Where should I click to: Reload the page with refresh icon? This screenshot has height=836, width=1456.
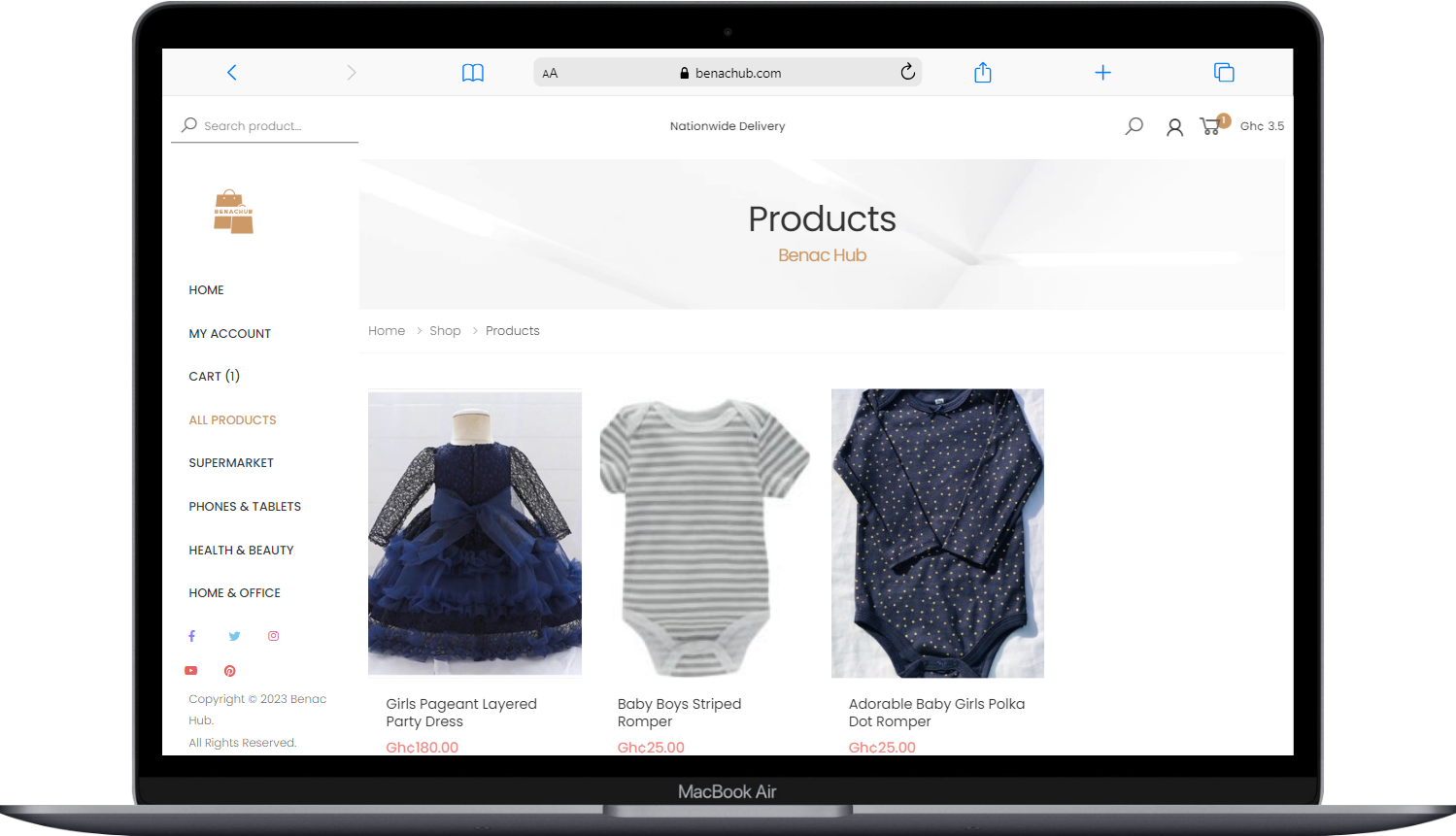coord(907,72)
